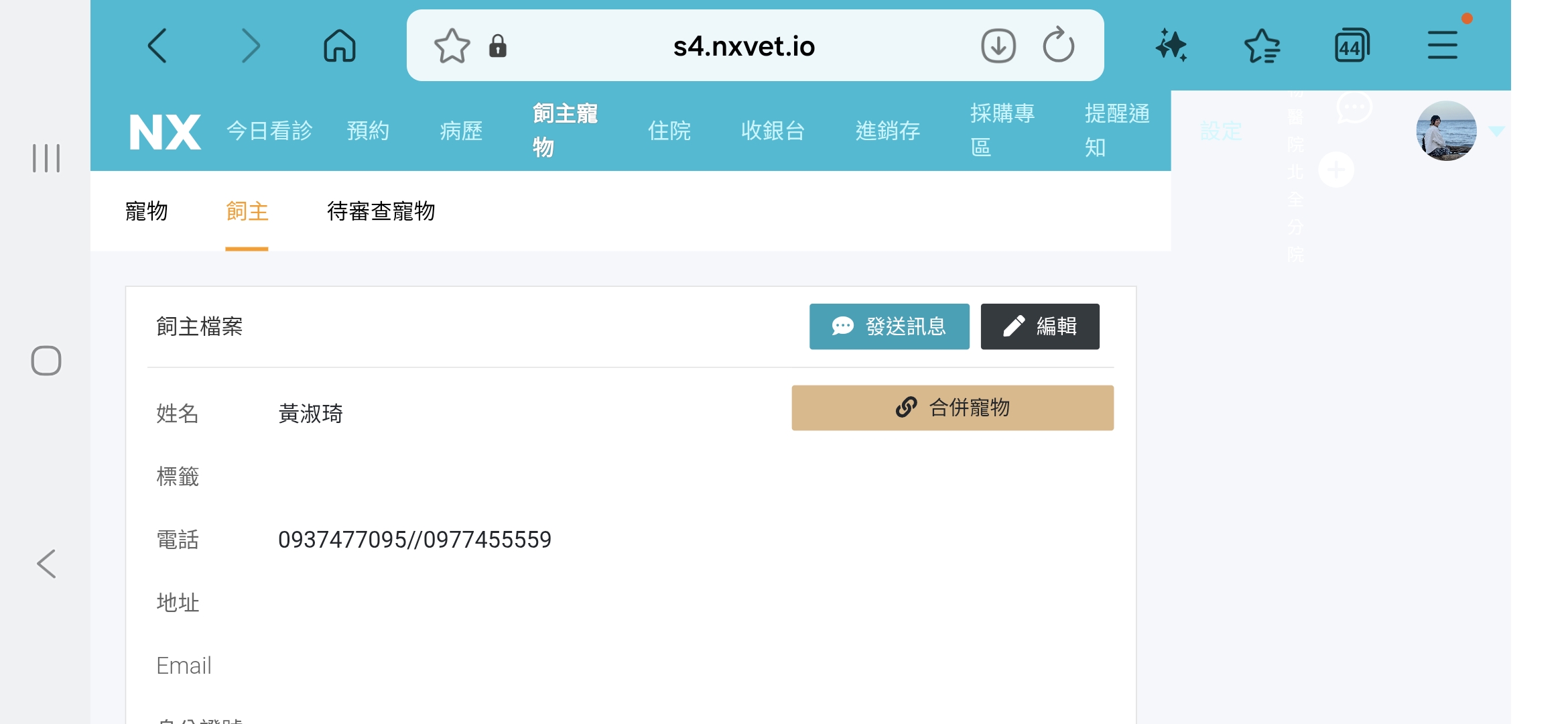Show the 44 open tabs
The height and width of the screenshot is (724, 1568).
coord(1352,46)
